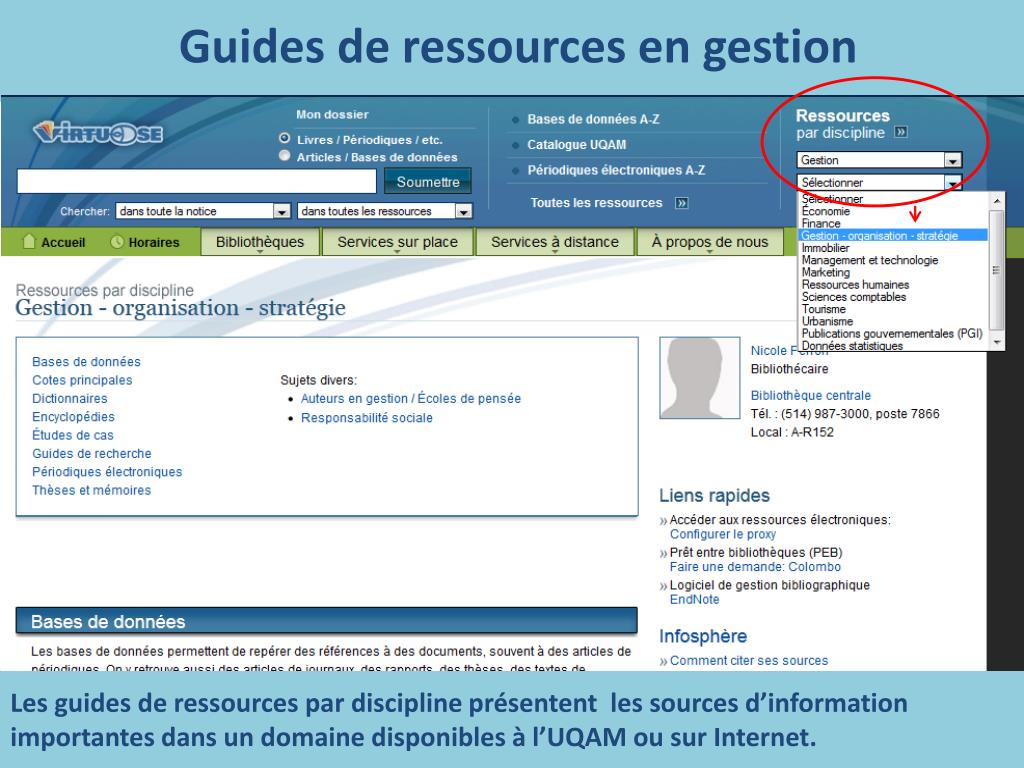Choose Gestion - organisation - stratégie option
The width and height of the screenshot is (1024, 768).
point(892,236)
